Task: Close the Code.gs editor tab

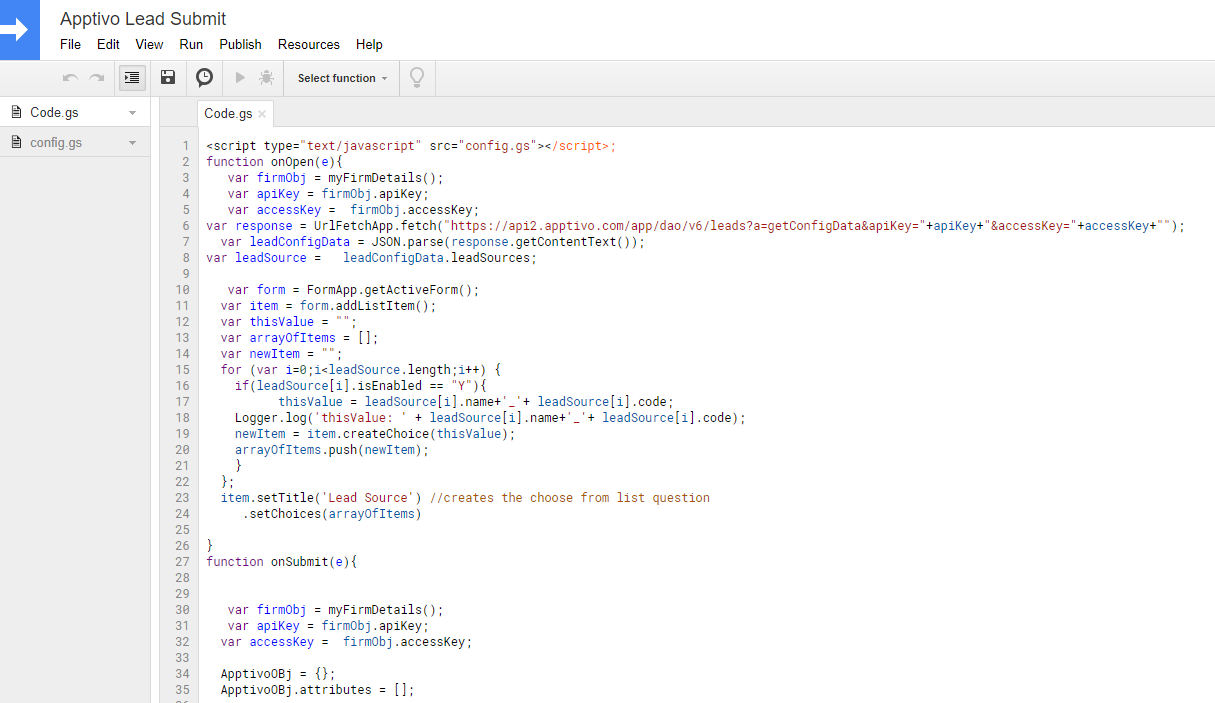Action: (x=262, y=113)
